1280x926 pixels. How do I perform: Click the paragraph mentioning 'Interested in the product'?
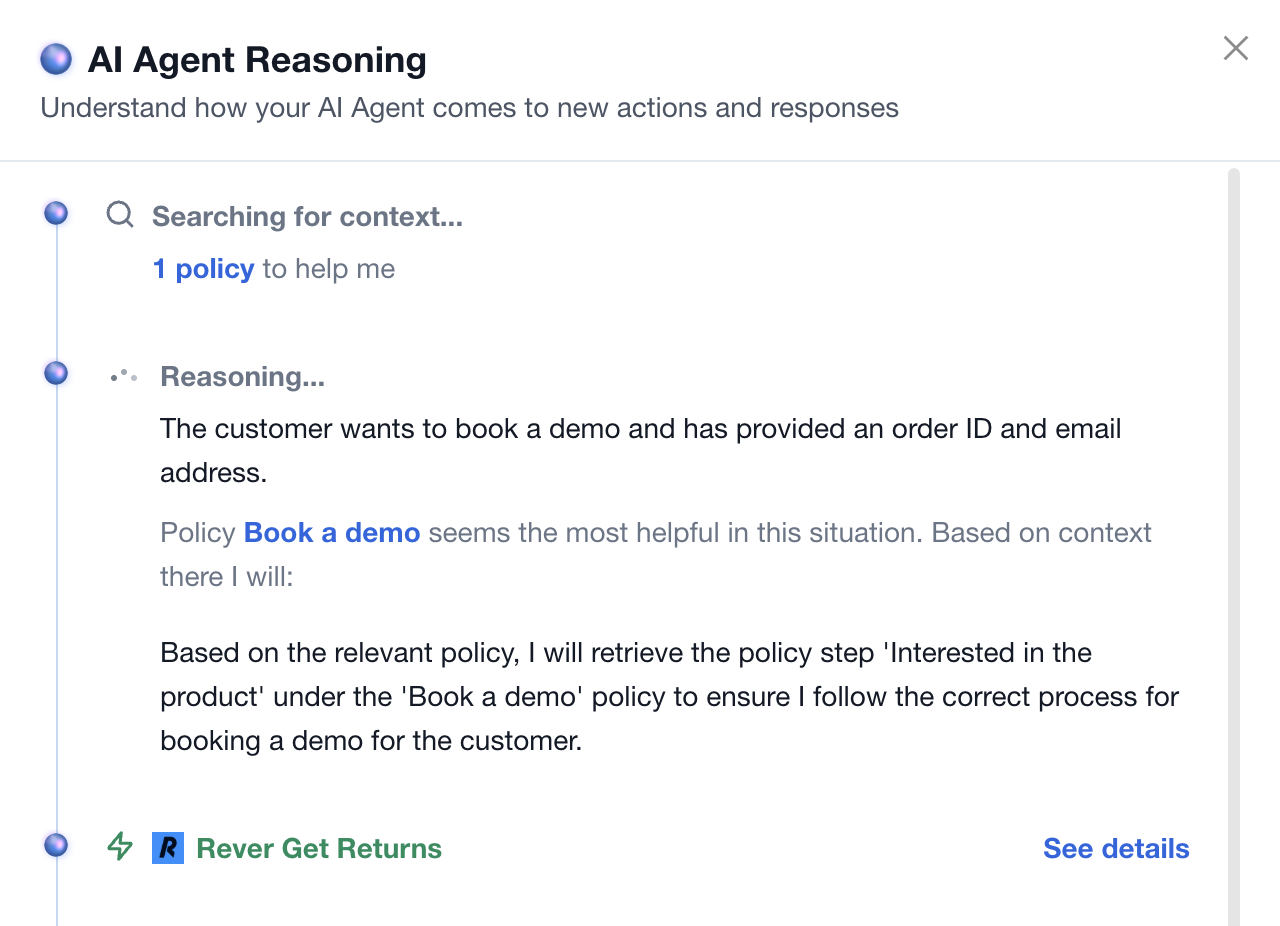pos(670,697)
